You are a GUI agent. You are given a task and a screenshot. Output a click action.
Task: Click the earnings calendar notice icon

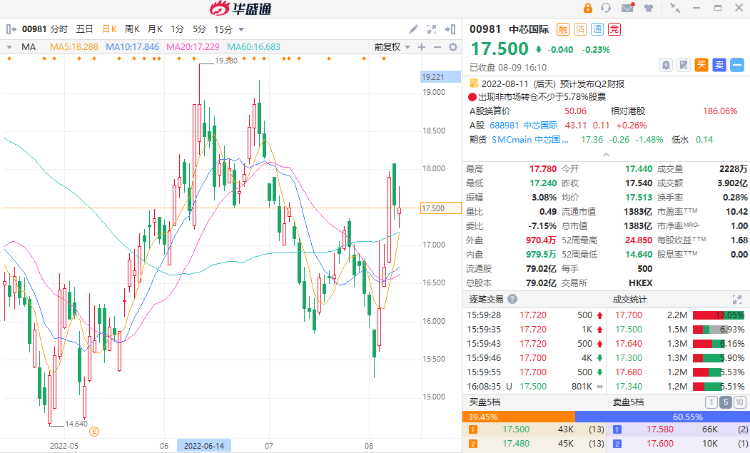point(474,83)
